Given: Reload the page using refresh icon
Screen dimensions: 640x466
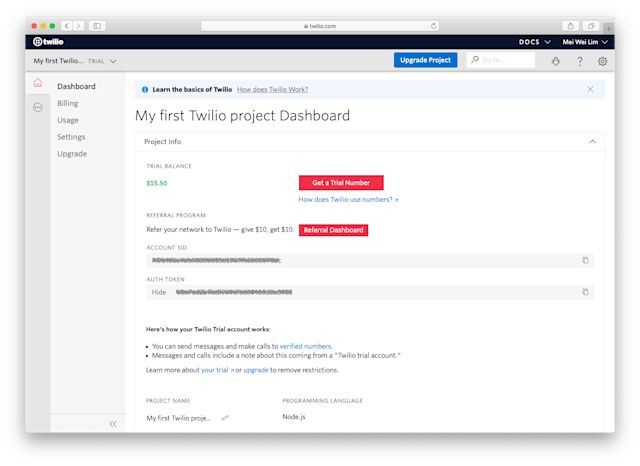Looking at the screenshot, I should click(x=433, y=26).
